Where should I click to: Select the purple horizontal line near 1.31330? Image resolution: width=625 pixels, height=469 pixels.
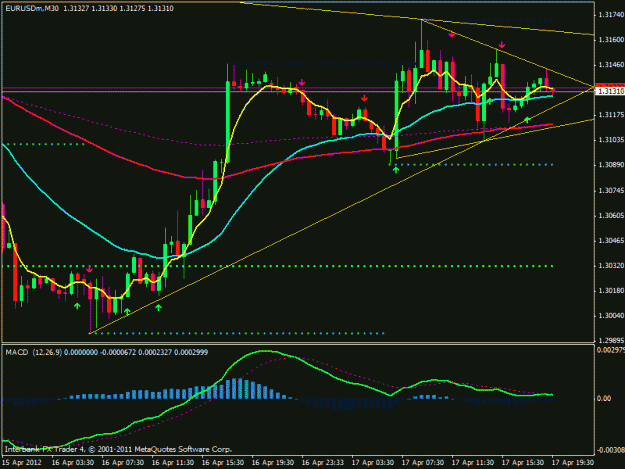(297, 88)
